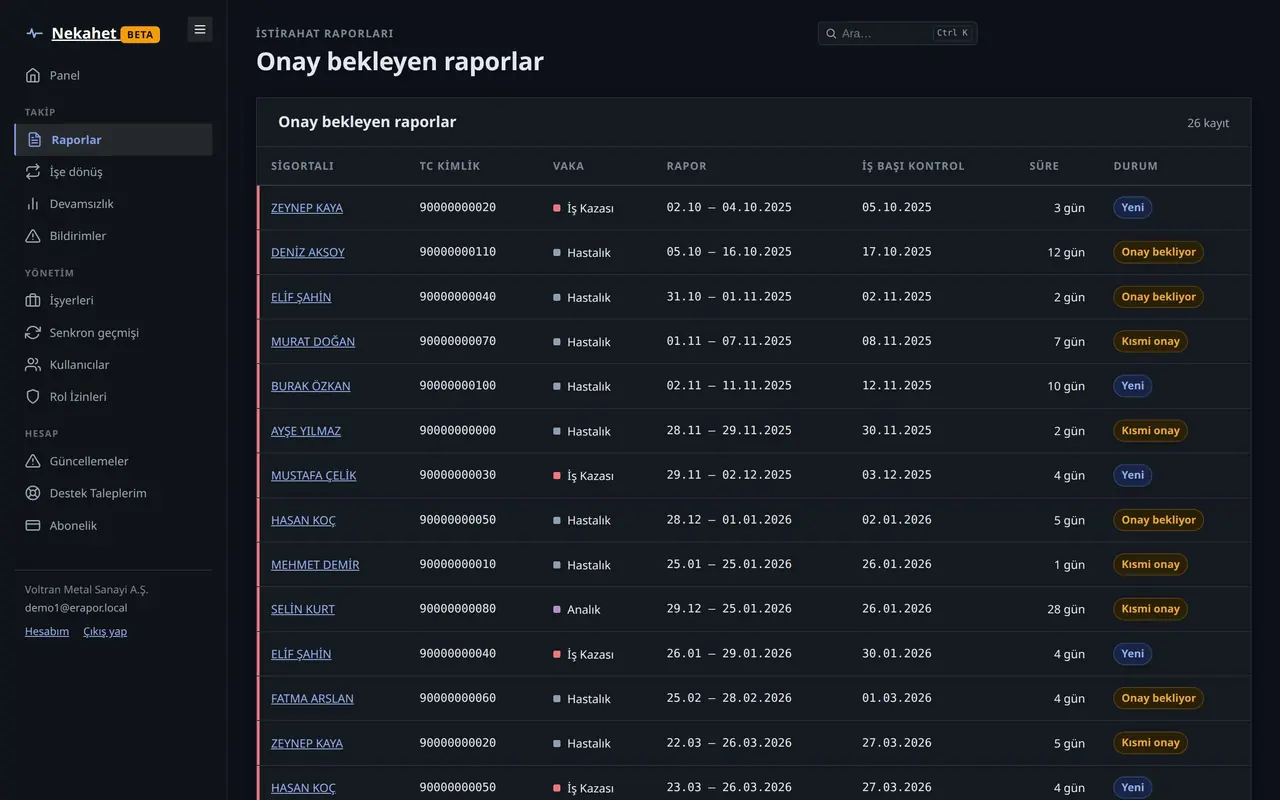
Task: Click the Çıkış yap link
Action: [105, 631]
